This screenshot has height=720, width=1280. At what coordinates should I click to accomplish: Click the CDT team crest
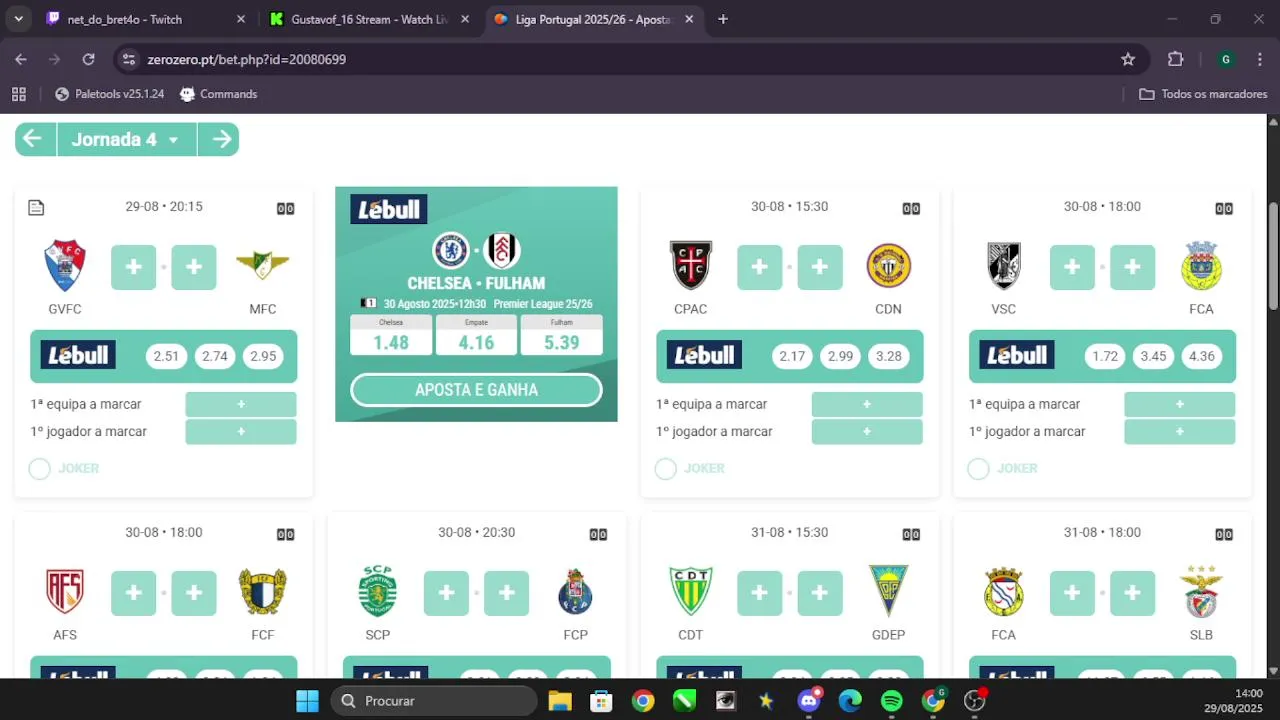[x=691, y=592]
